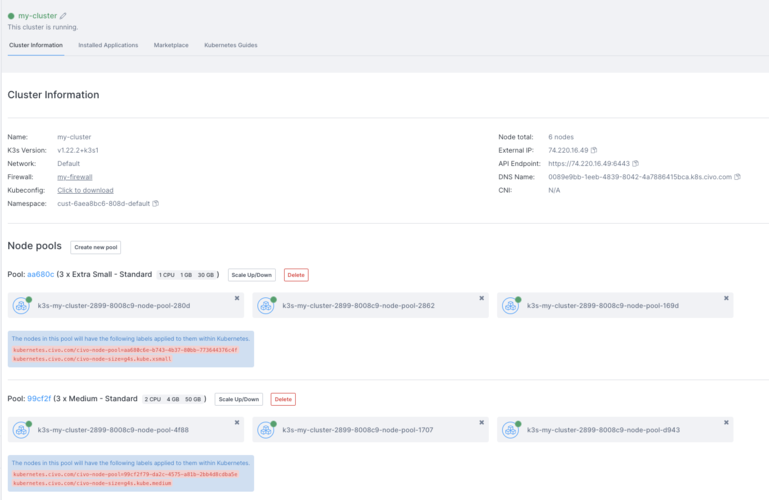Image resolution: width=769 pixels, height=500 pixels.
Task: Click the Cluster Information heading
Action: (x=53, y=95)
